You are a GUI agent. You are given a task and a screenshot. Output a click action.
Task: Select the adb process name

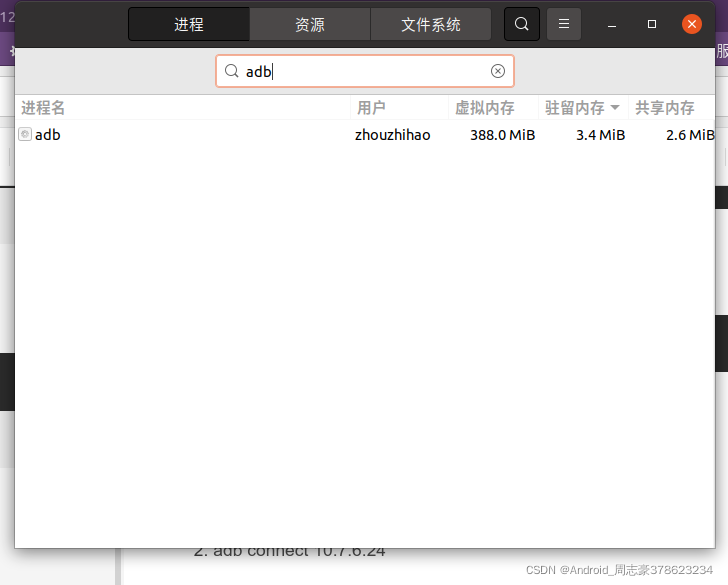48,135
